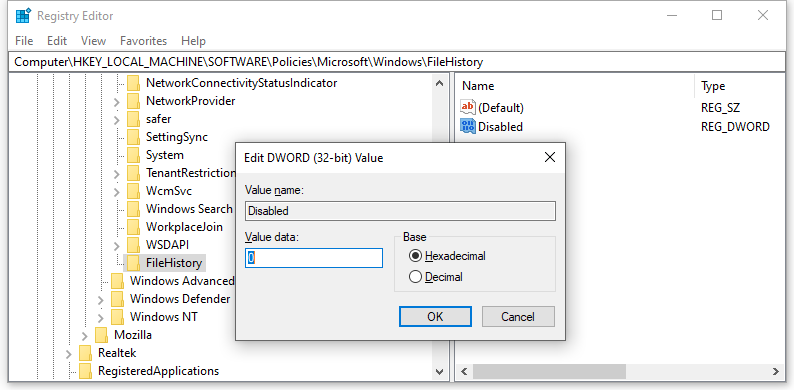The width and height of the screenshot is (794, 390).
Task: Click the REG_DWORD type cell
Action: tap(735, 127)
